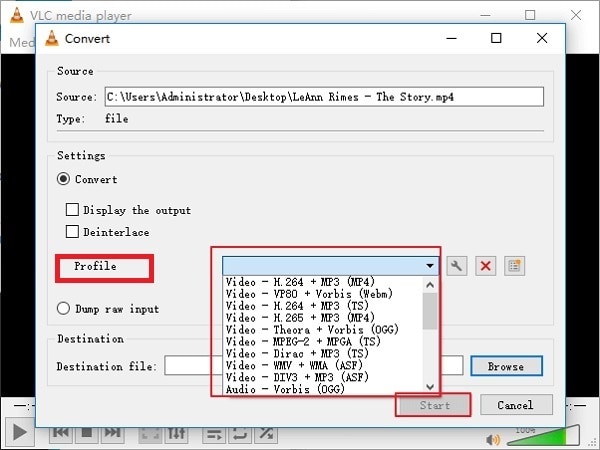Toggle fullscreen in VLC main window
600x450 pixels.
150,433
